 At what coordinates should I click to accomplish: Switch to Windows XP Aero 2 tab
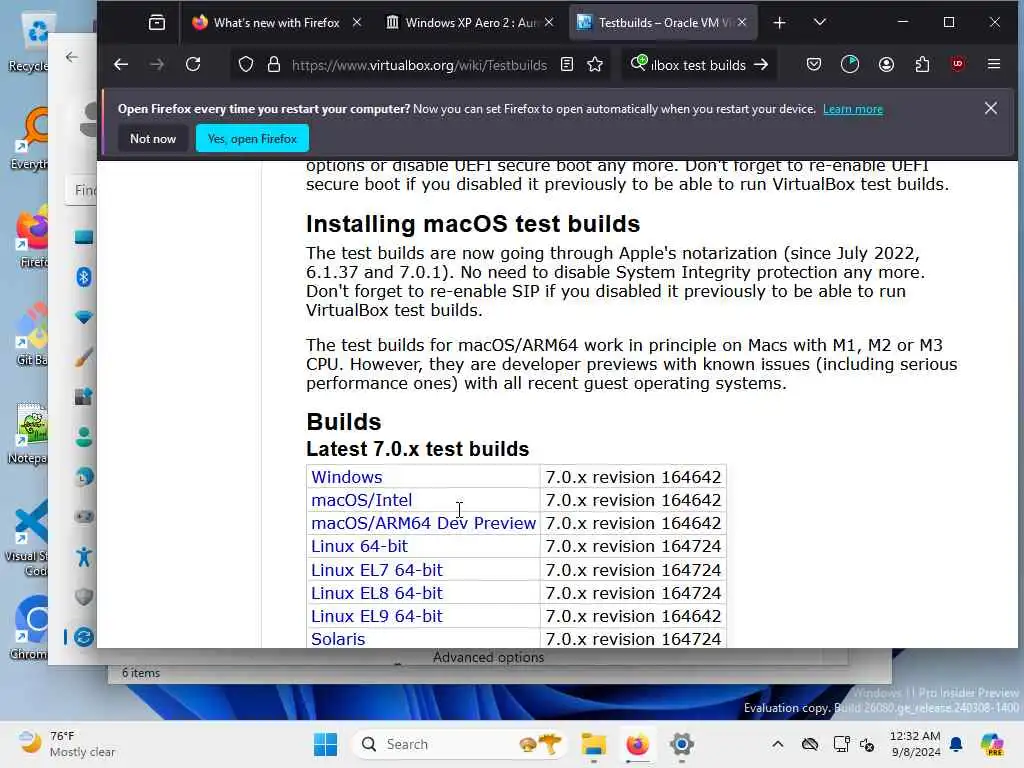tap(469, 23)
